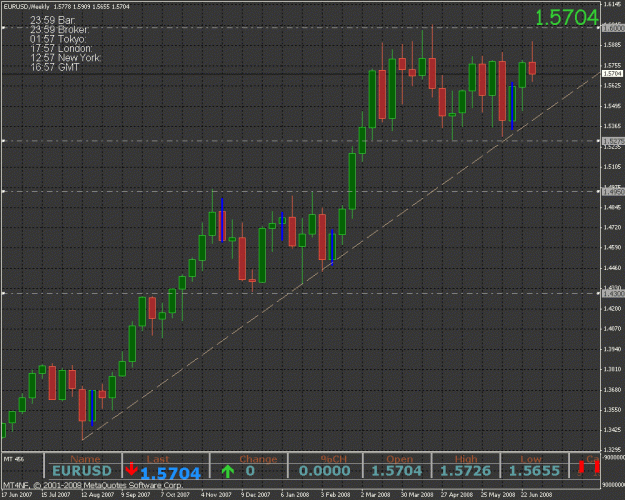
Task: Click the '2 Mar 2008' date label
Action: point(376,495)
